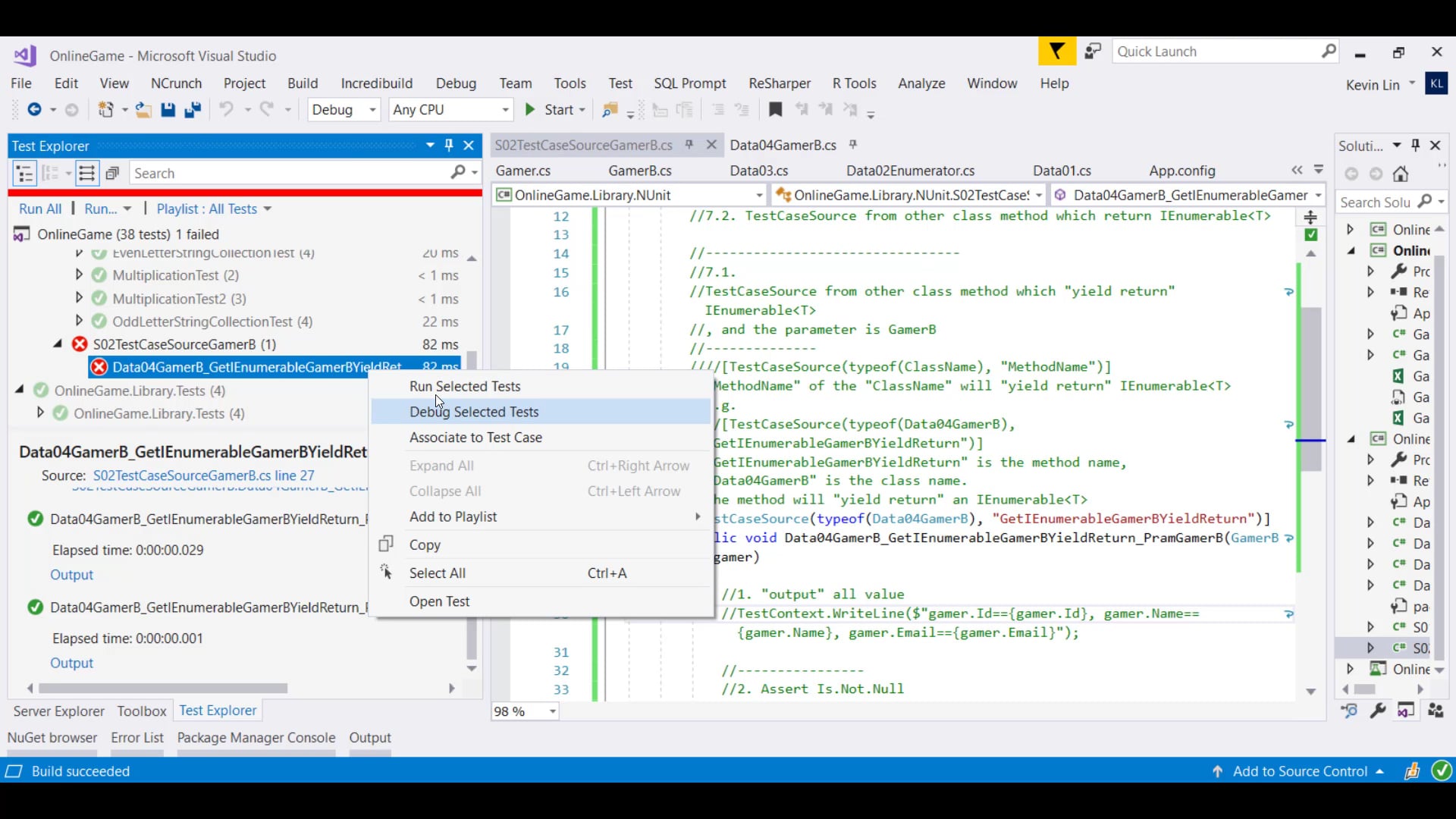Open the test filter funnel icon

point(1056,51)
